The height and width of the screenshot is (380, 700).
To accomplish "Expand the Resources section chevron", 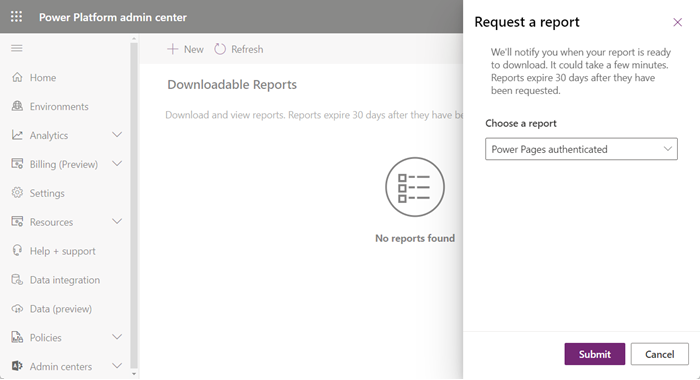I will (117, 221).
